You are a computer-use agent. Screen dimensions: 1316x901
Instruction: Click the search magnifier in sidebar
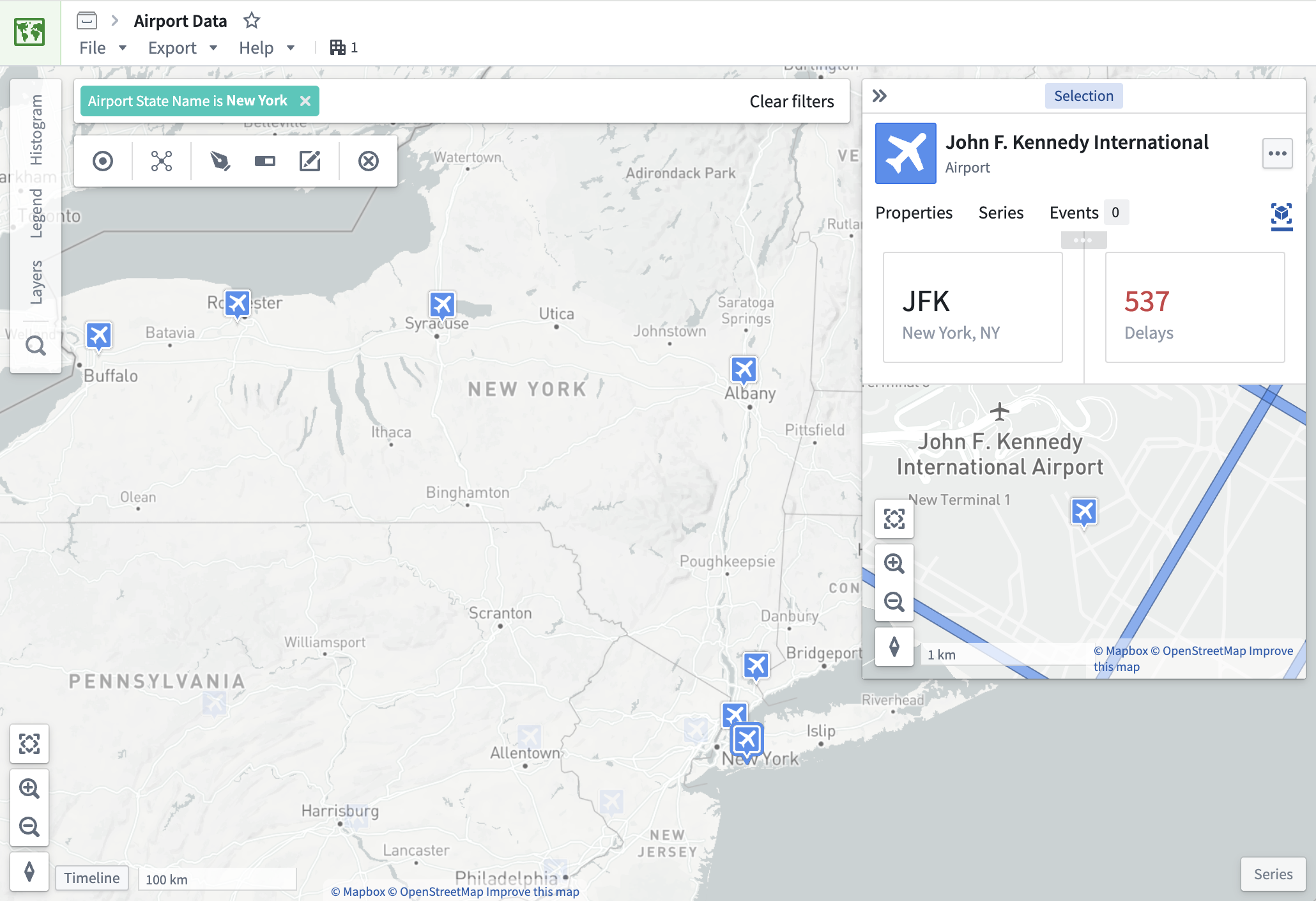(36, 346)
